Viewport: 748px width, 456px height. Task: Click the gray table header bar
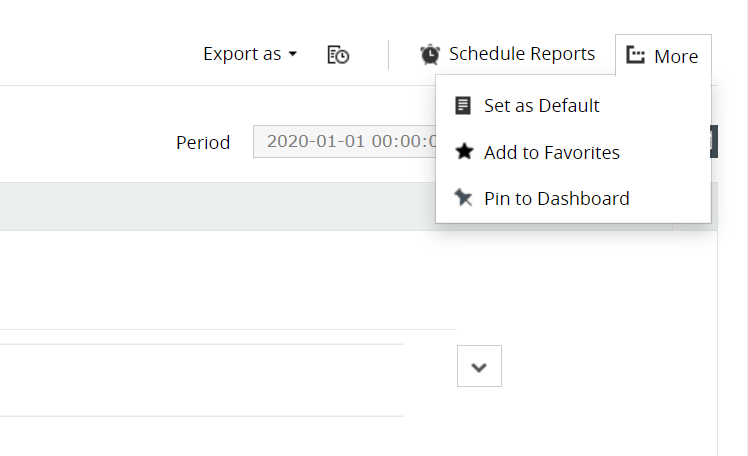click(200, 206)
